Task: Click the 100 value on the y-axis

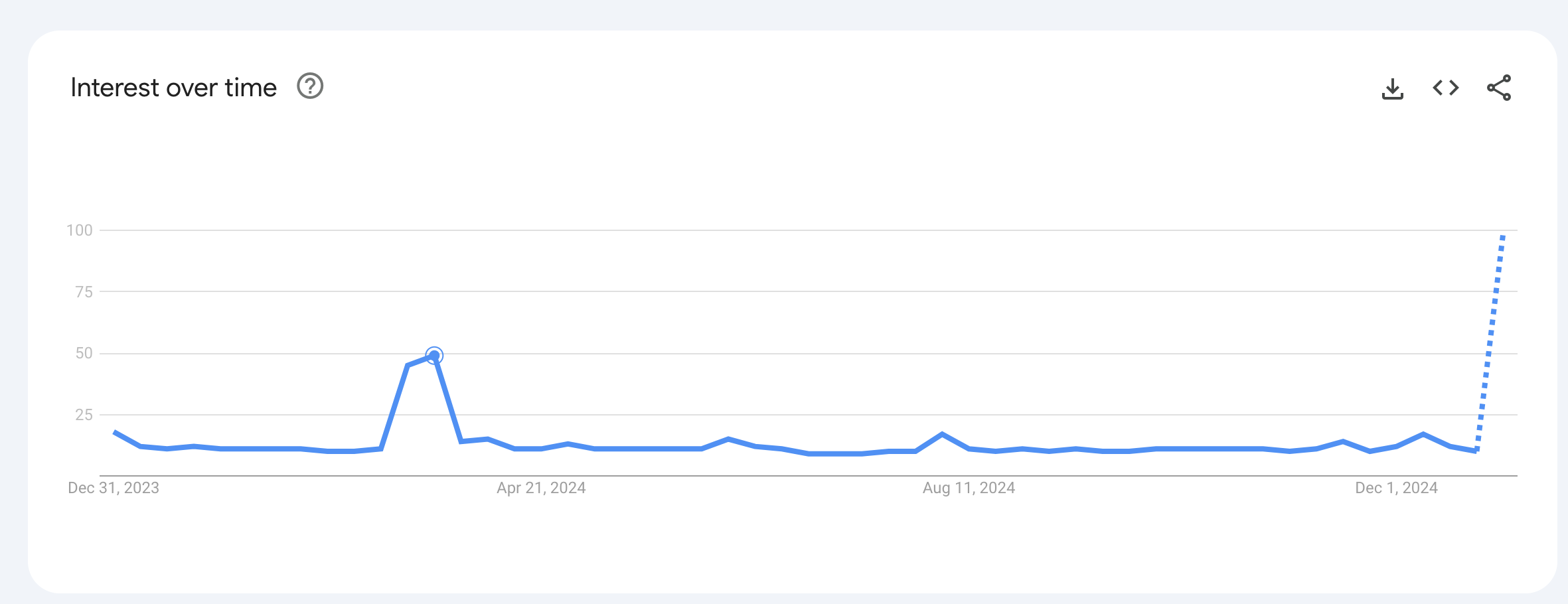Action: [x=80, y=230]
